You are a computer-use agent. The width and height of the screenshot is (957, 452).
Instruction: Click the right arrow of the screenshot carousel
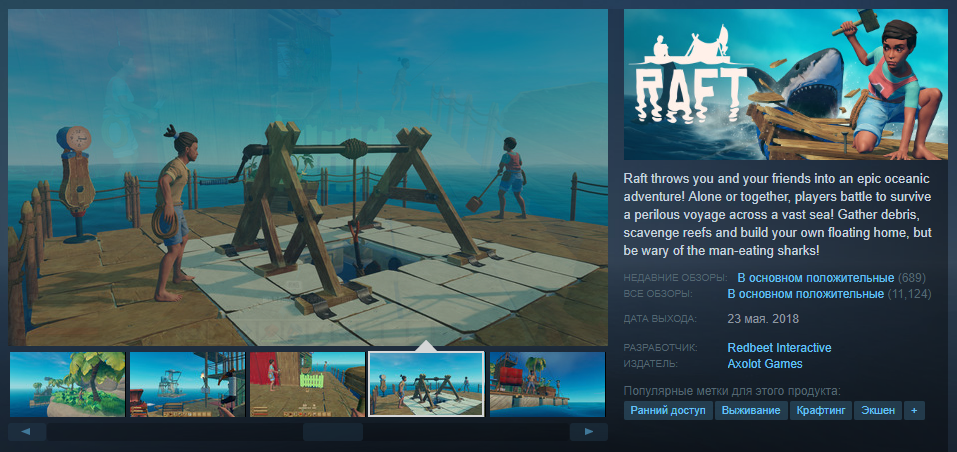[588, 432]
